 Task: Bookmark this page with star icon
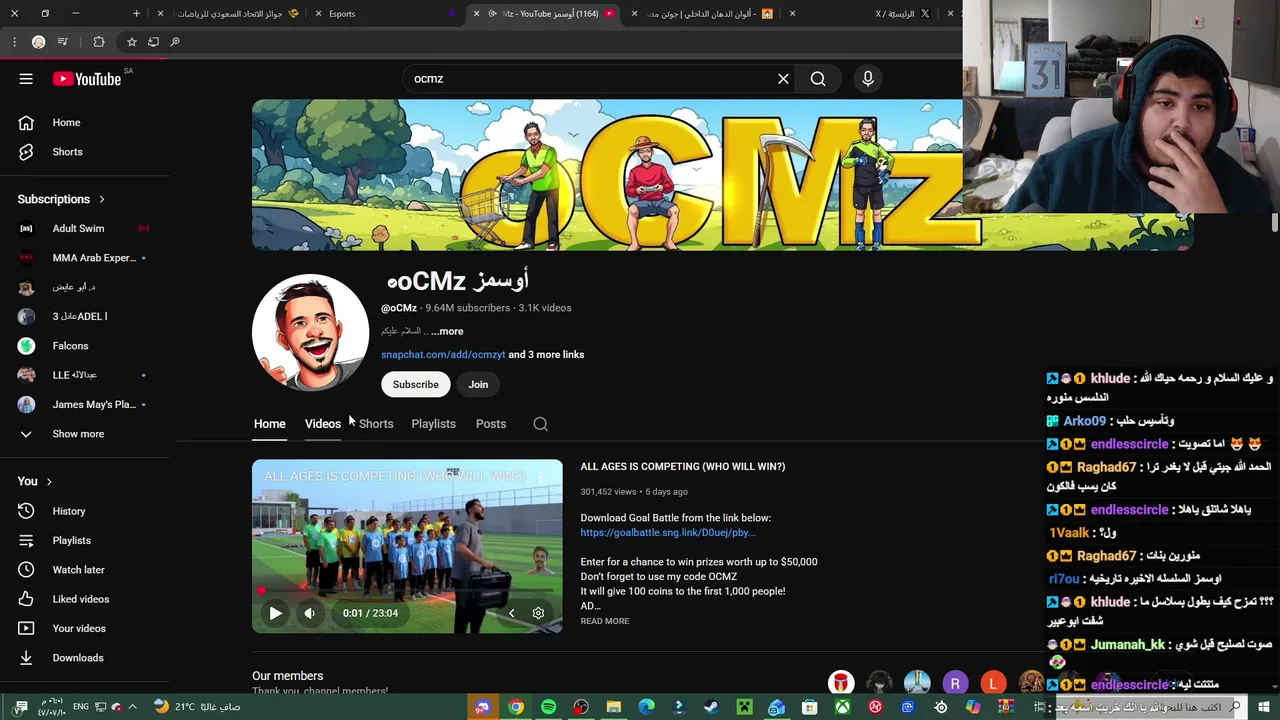pyautogui.click(x=131, y=42)
